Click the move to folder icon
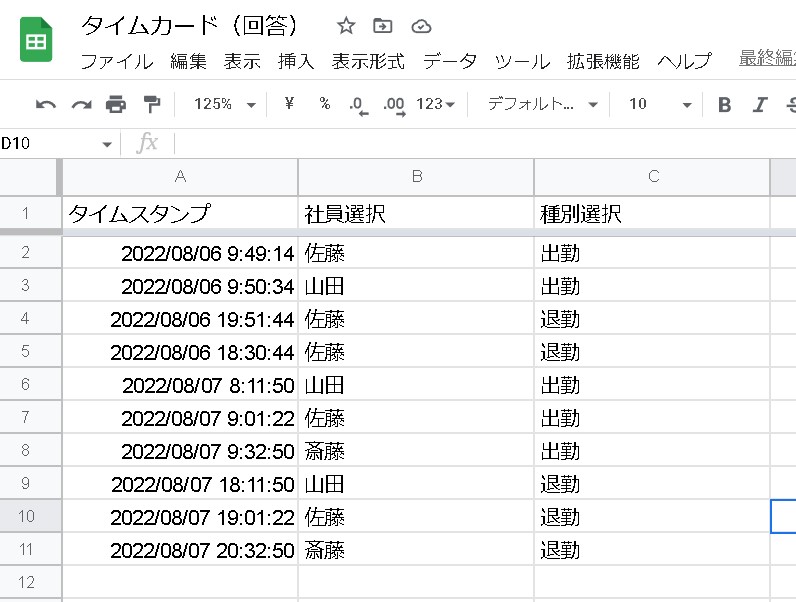796x602 pixels. pyautogui.click(x=382, y=26)
